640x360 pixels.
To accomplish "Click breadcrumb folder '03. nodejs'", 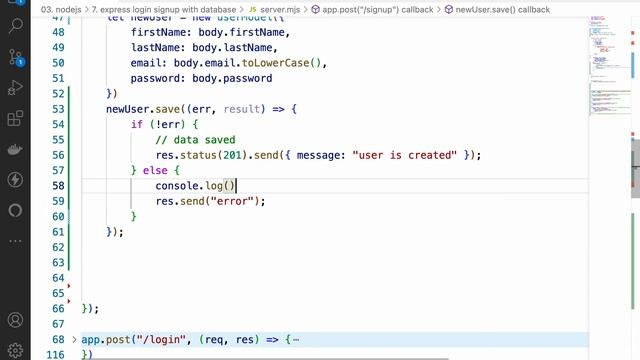I will pyautogui.click(x=61, y=9).
